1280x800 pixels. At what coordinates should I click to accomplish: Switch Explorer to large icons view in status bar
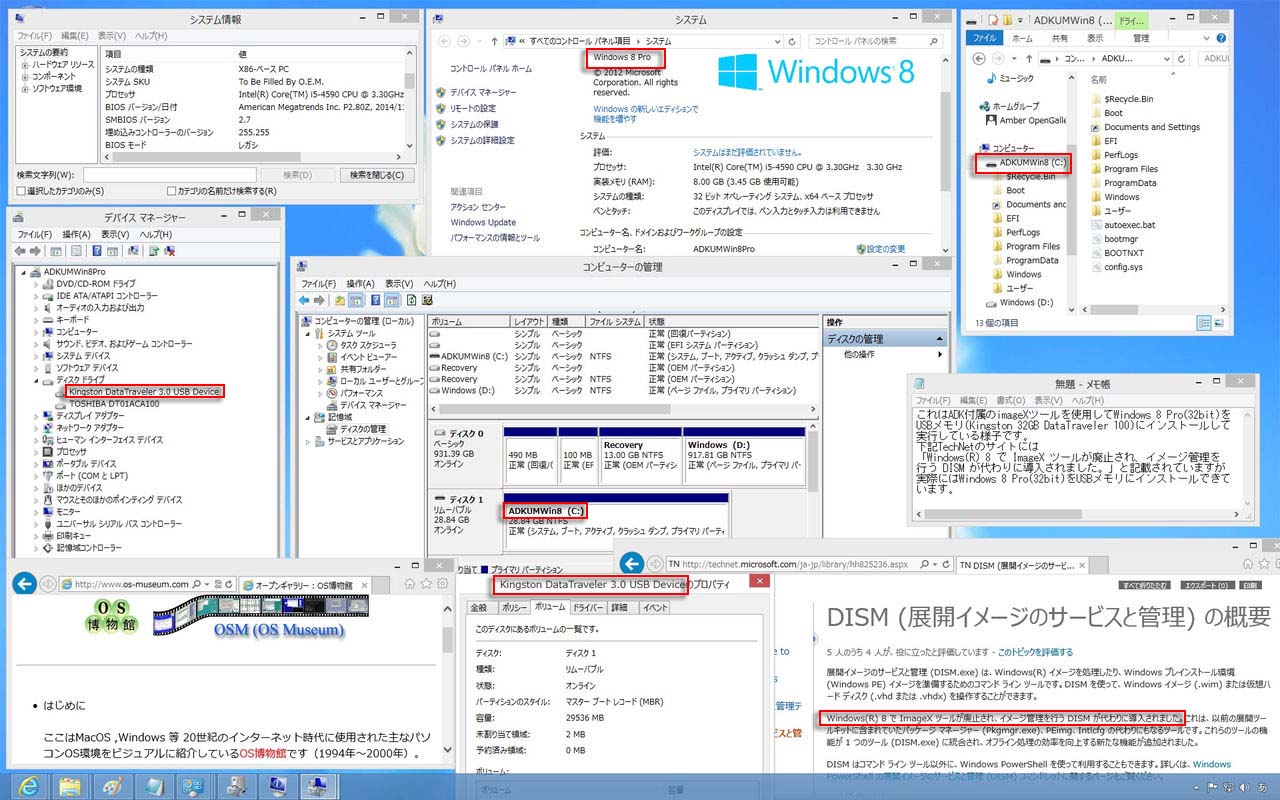(x=1220, y=322)
